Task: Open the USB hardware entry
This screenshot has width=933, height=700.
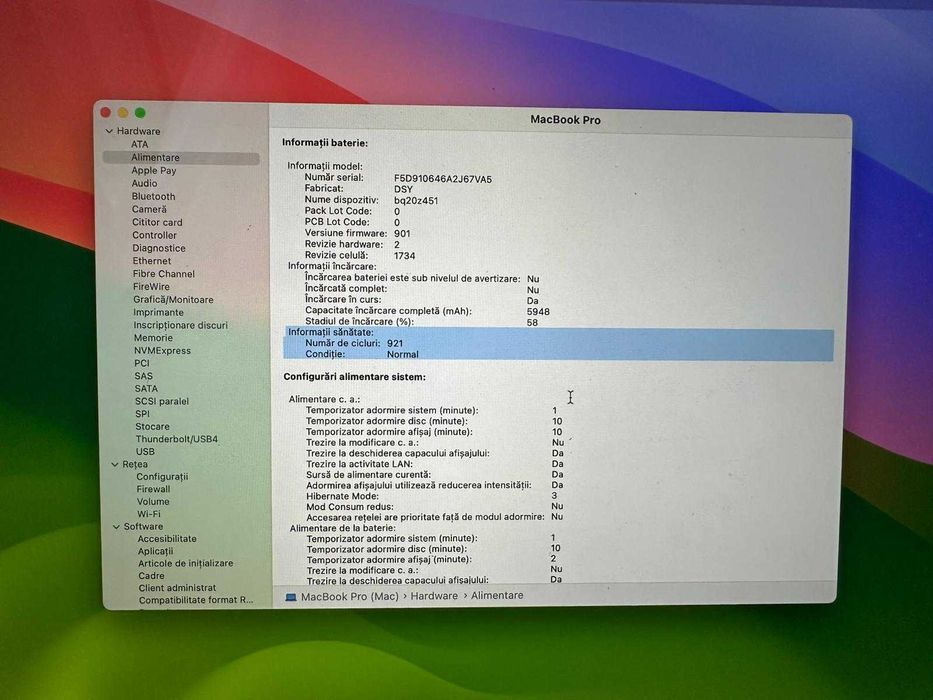Action: pyautogui.click(x=145, y=452)
